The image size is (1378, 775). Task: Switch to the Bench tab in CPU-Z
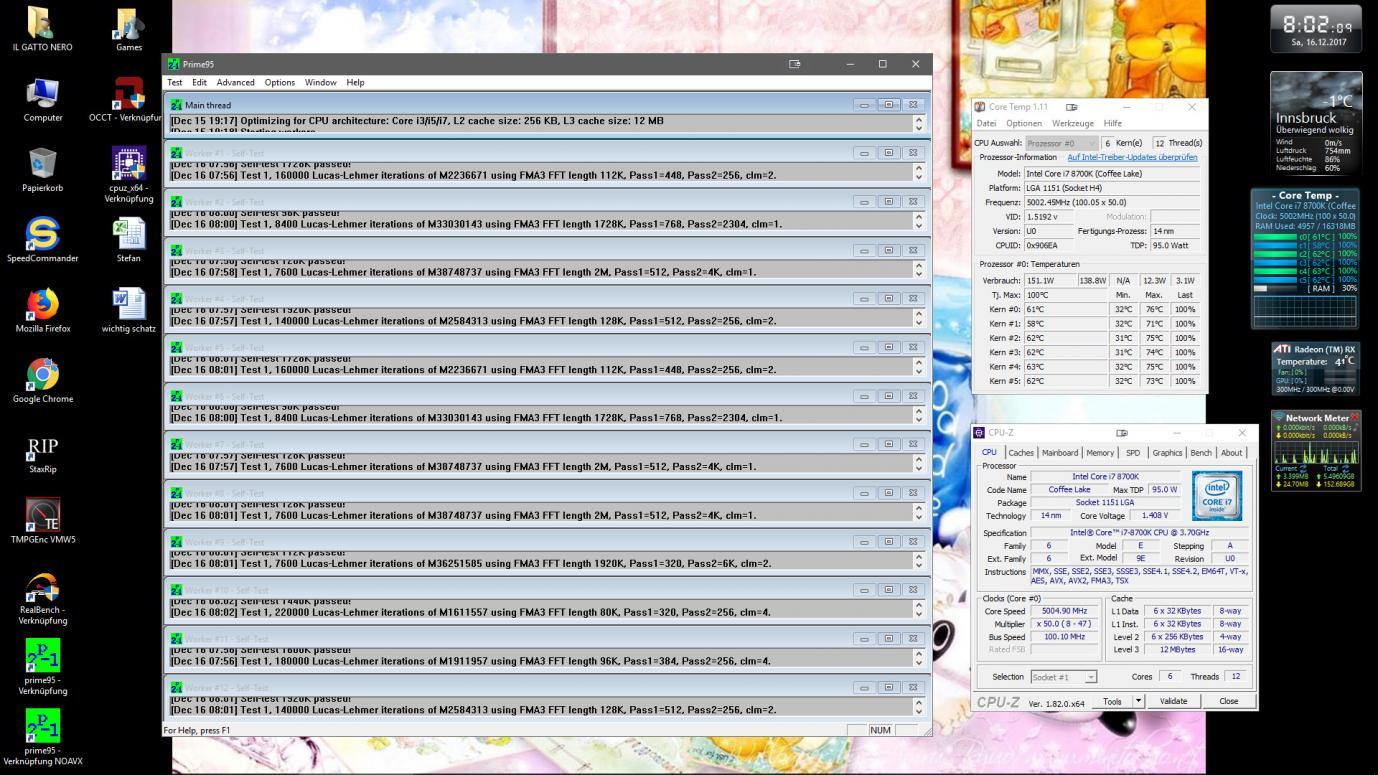pyautogui.click(x=1201, y=453)
